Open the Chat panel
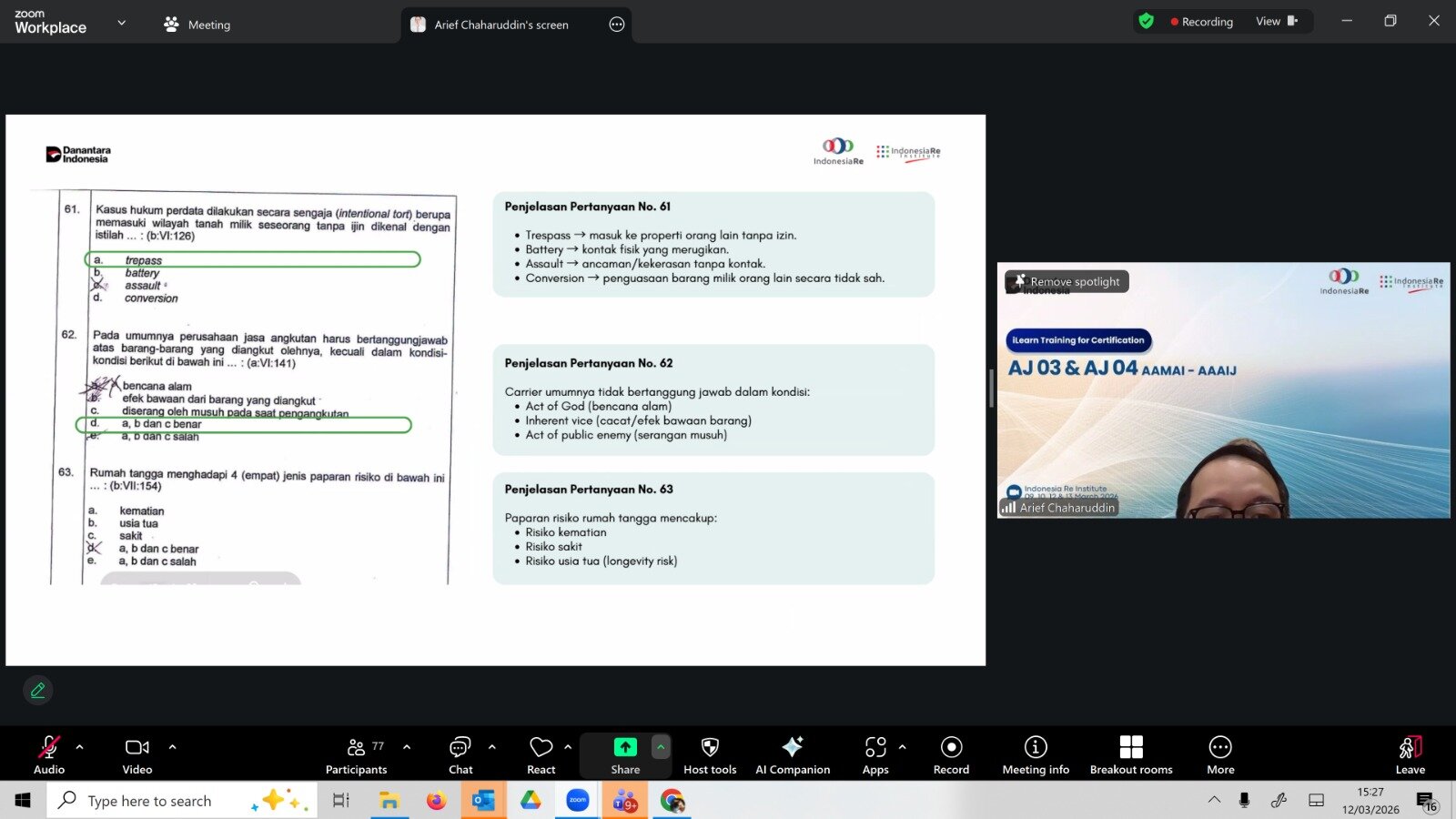 coord(460,755)
